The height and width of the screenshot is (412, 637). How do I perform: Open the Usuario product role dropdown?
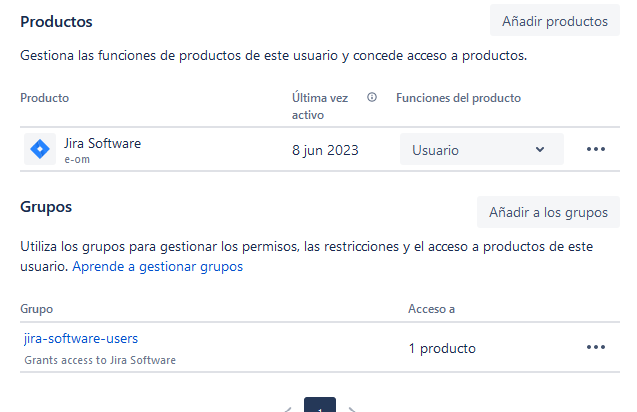[481, 149]
